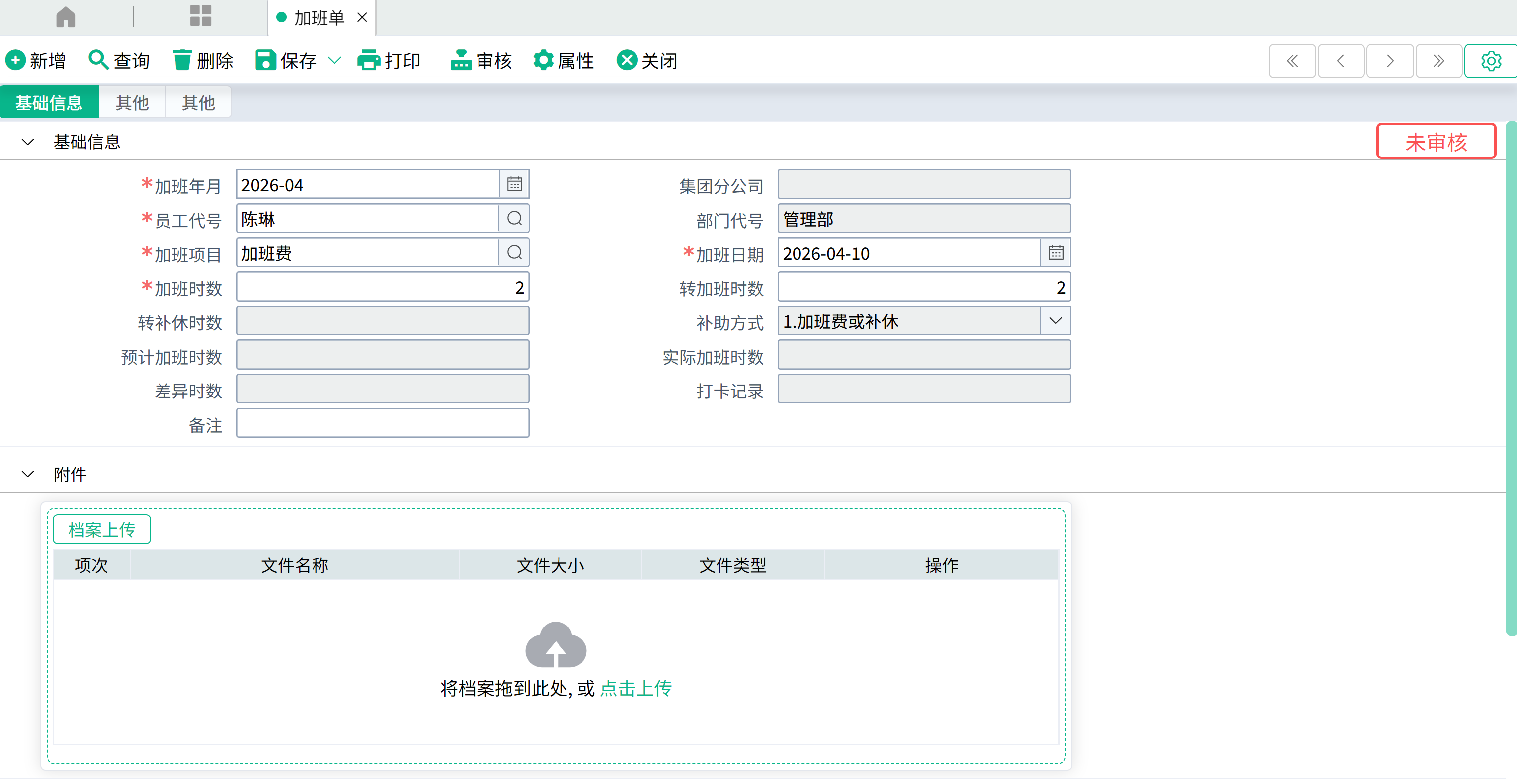Click the 删除 trash icon
The height and width of the screenshot is (784, 1517).
coord(182,60)
